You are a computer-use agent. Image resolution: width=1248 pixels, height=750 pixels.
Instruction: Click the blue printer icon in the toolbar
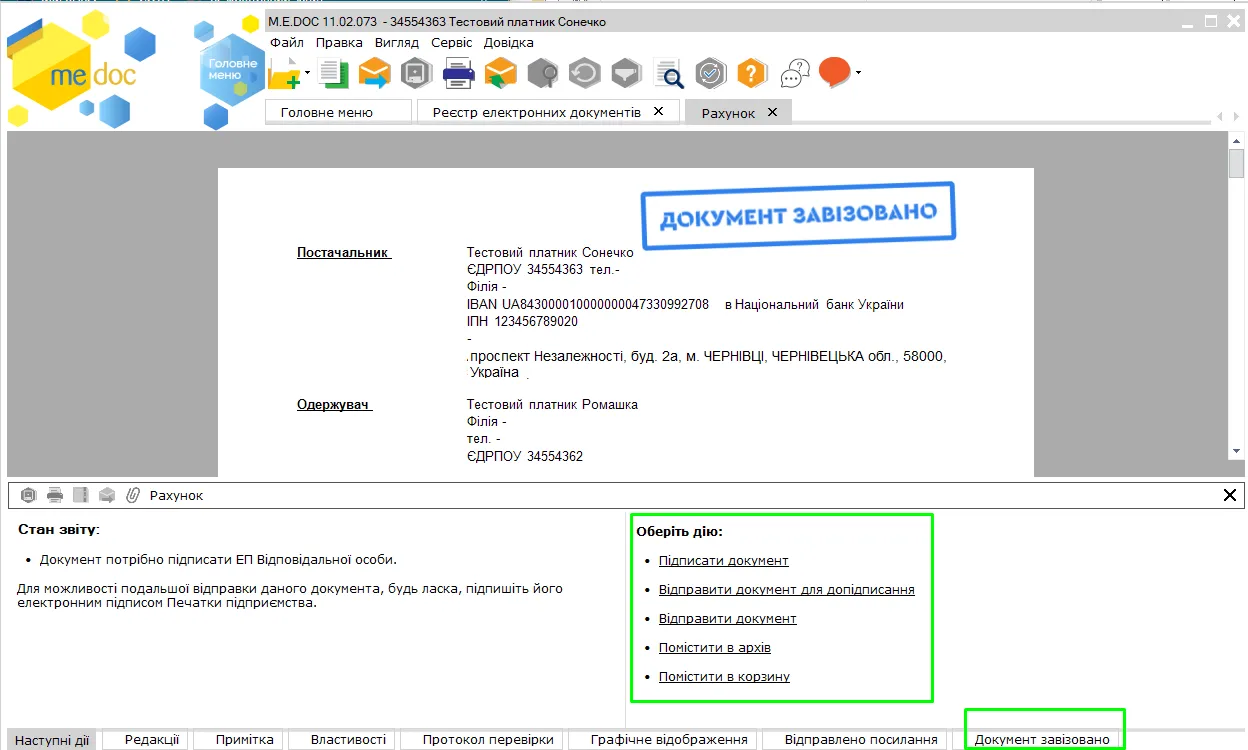[x=458, y=73]
